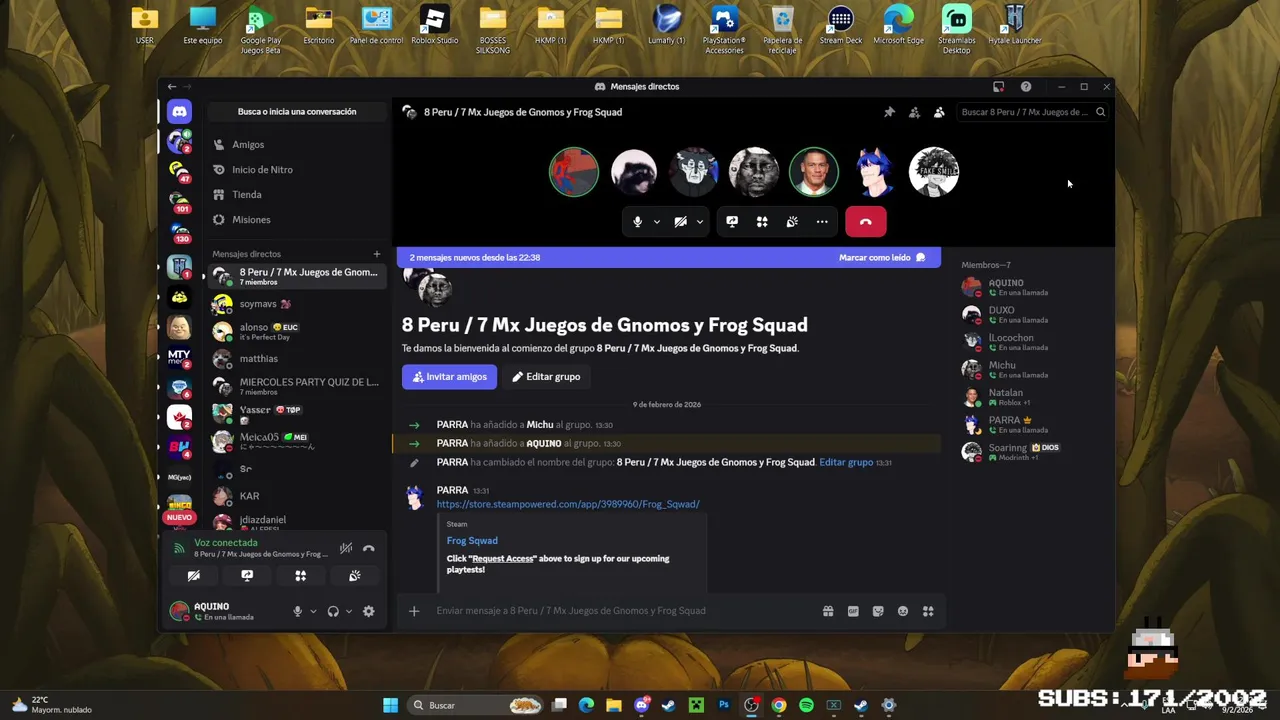Open soundboard button in voice connected panel
Image resolution: width=1280 pixels, height=720 pixels.
point(354,576)
